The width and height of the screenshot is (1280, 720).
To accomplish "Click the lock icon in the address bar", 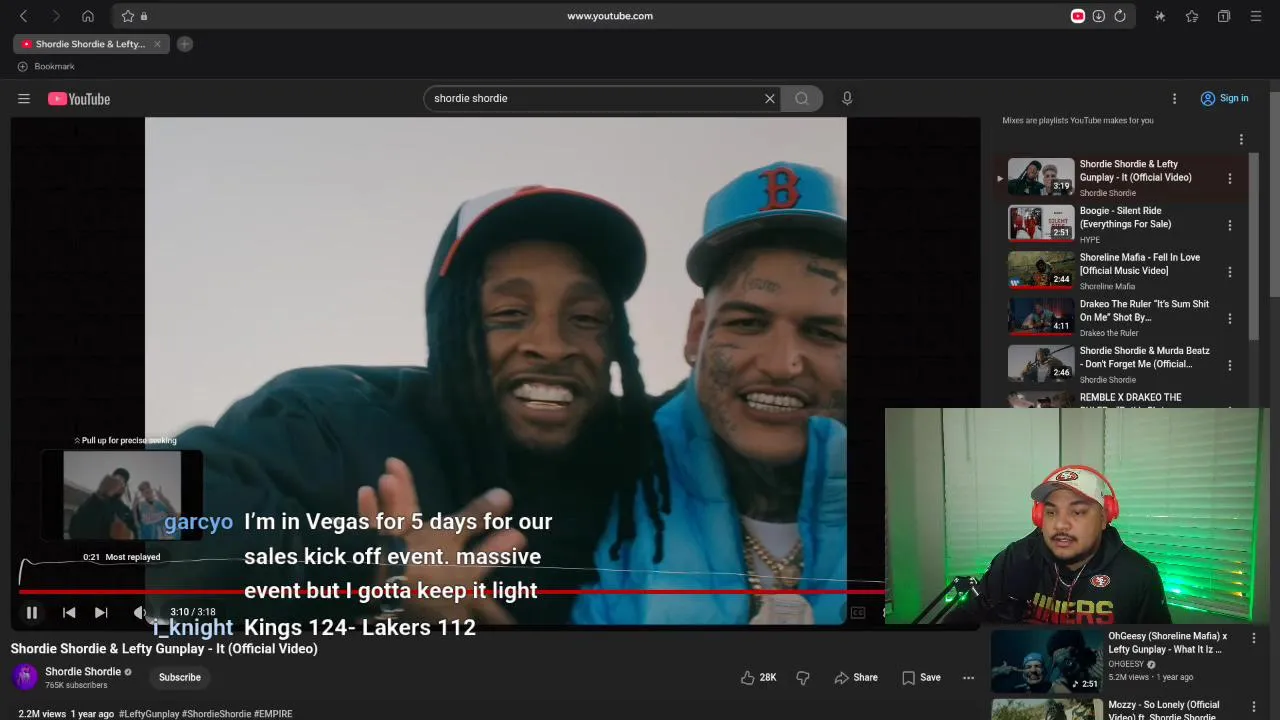I will (x=144, y=16).
